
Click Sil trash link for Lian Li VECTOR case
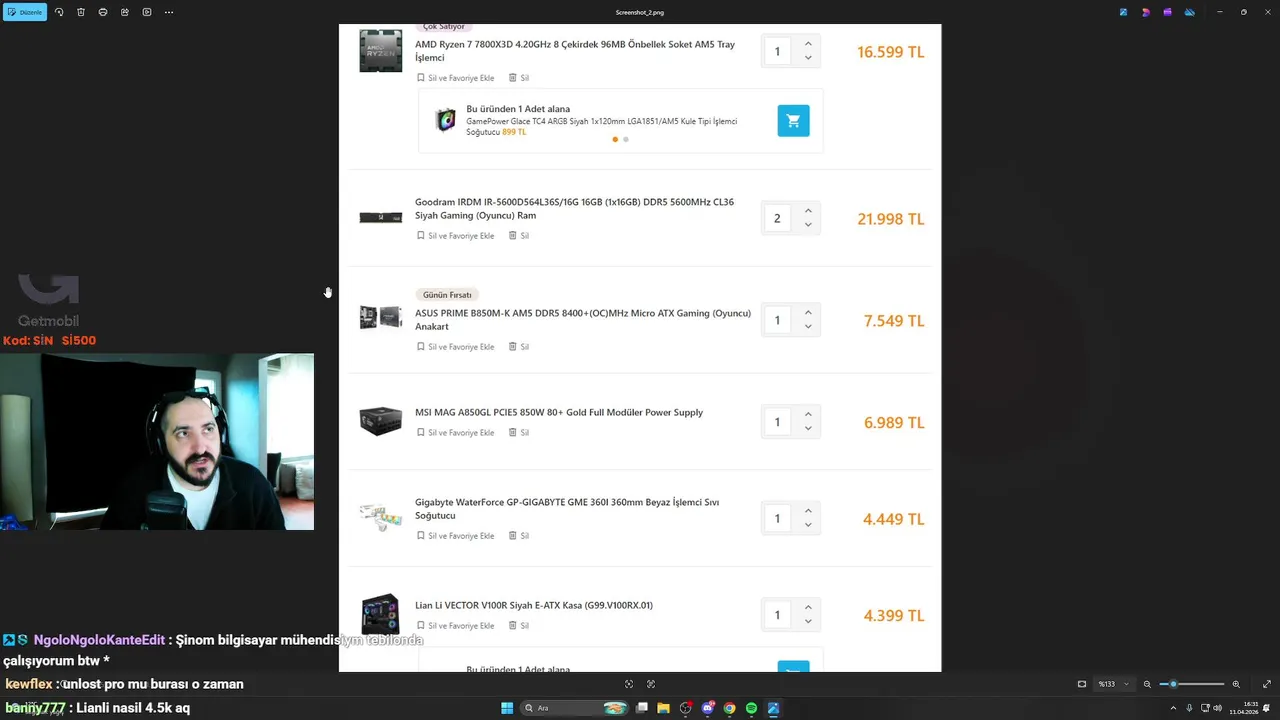519,626
